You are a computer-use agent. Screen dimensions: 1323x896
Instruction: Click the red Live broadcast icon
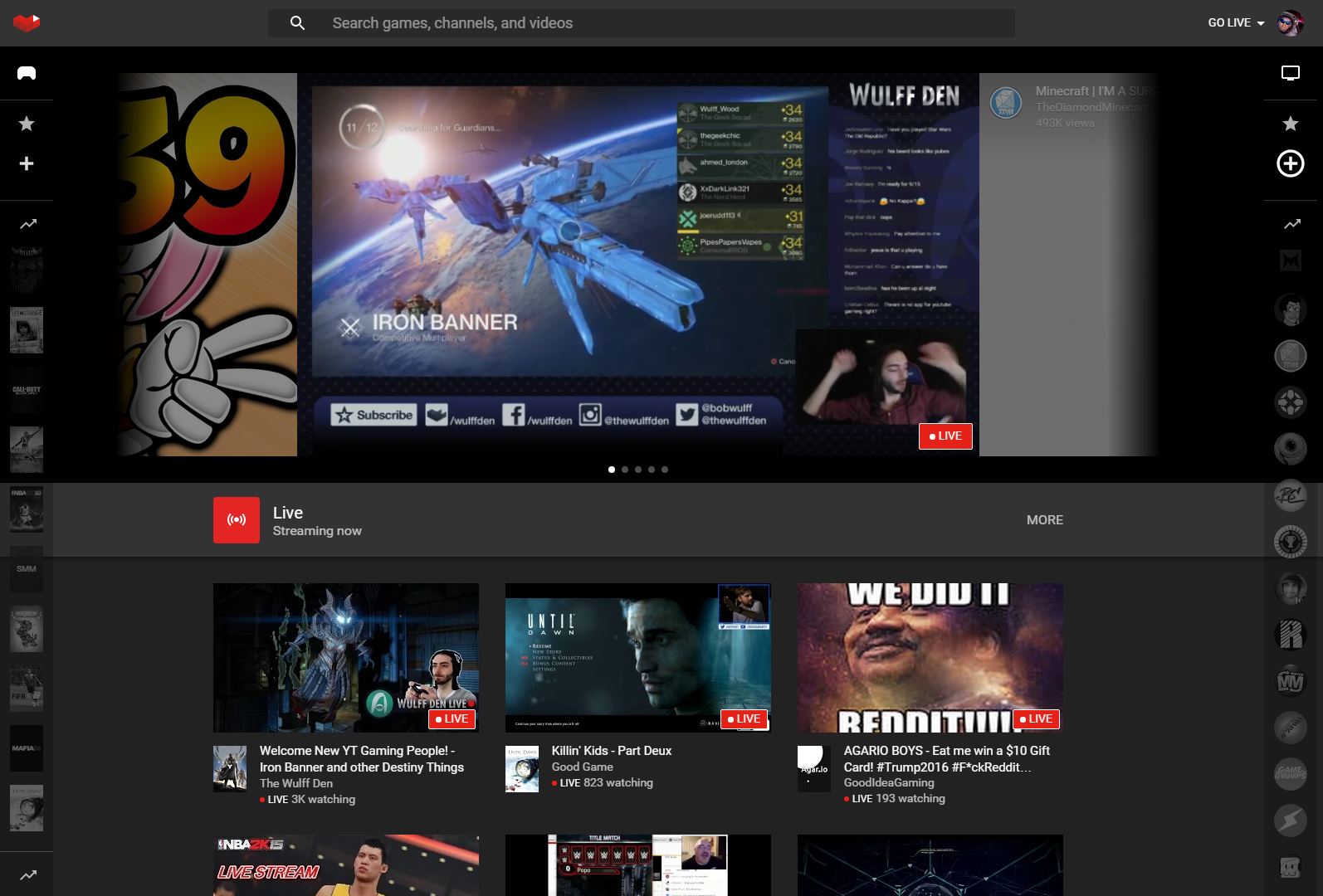coord(237,520)
